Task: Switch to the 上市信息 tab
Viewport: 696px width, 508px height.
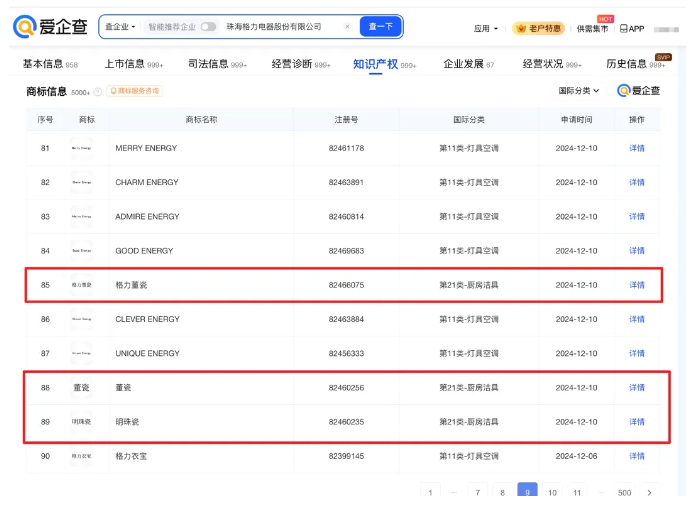Action: 134,64
